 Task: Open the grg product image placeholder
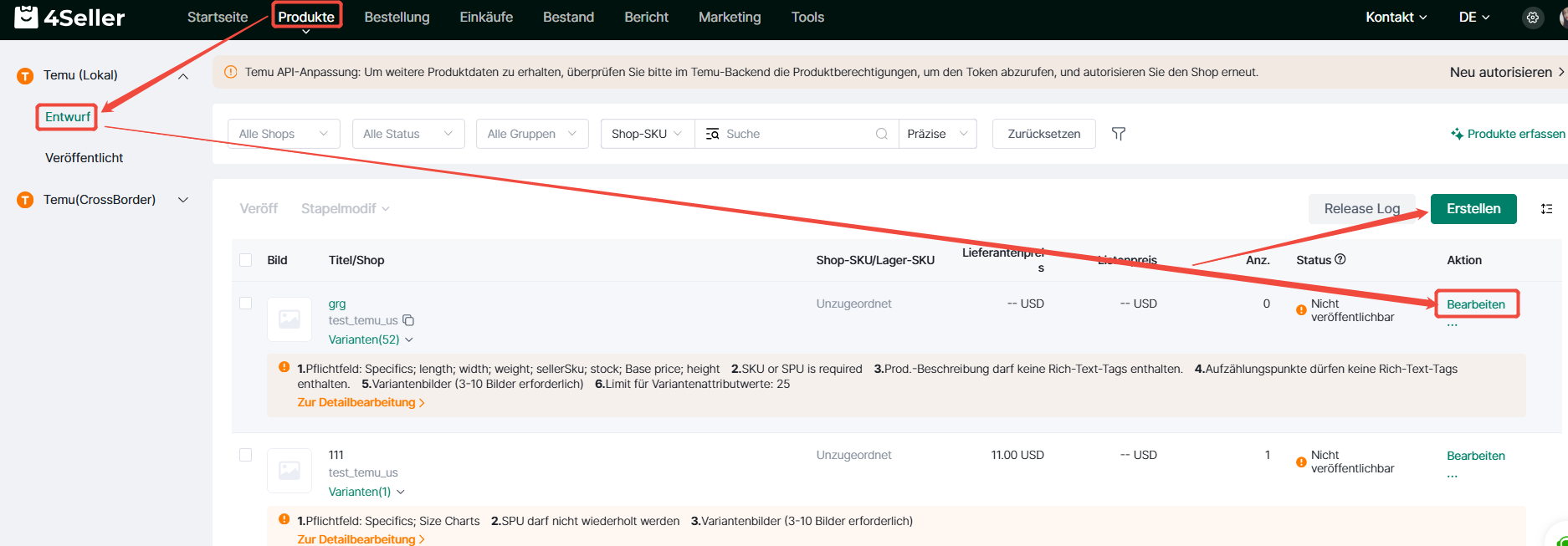tap(290, 319)
